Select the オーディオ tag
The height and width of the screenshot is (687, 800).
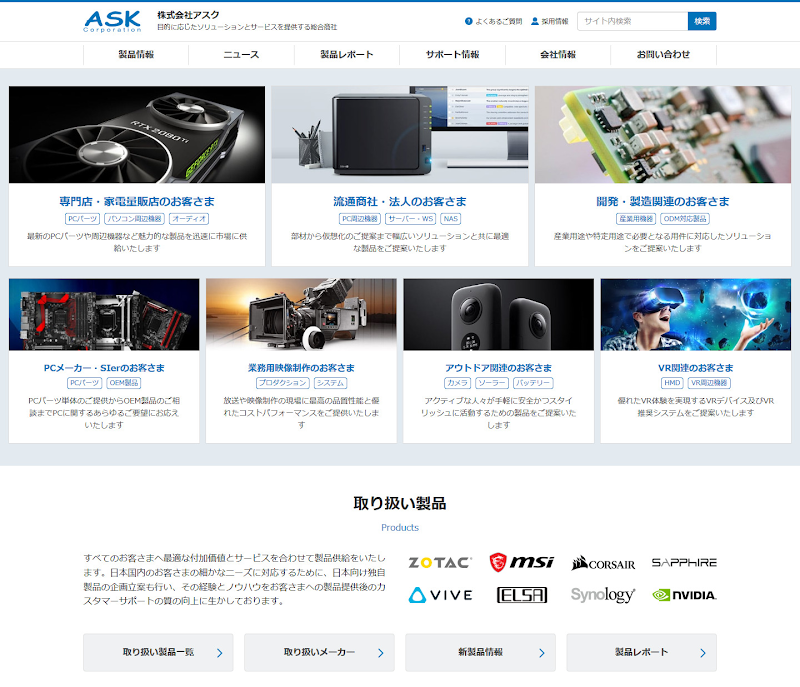point(189,219)
